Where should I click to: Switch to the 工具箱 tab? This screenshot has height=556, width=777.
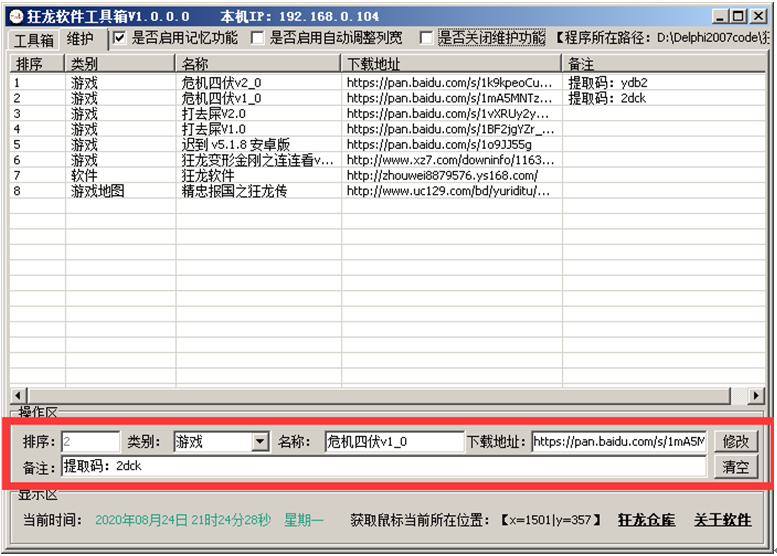(x=33, y=40)
